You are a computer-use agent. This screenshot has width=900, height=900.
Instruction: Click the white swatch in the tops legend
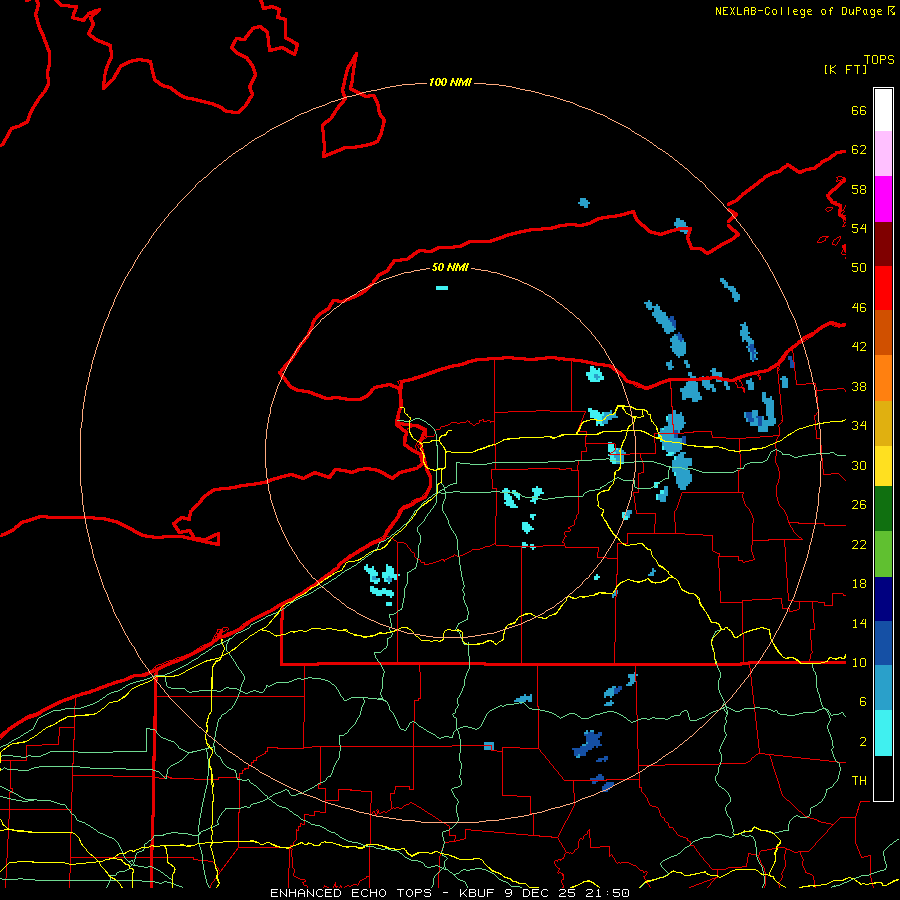coord(883,110)
